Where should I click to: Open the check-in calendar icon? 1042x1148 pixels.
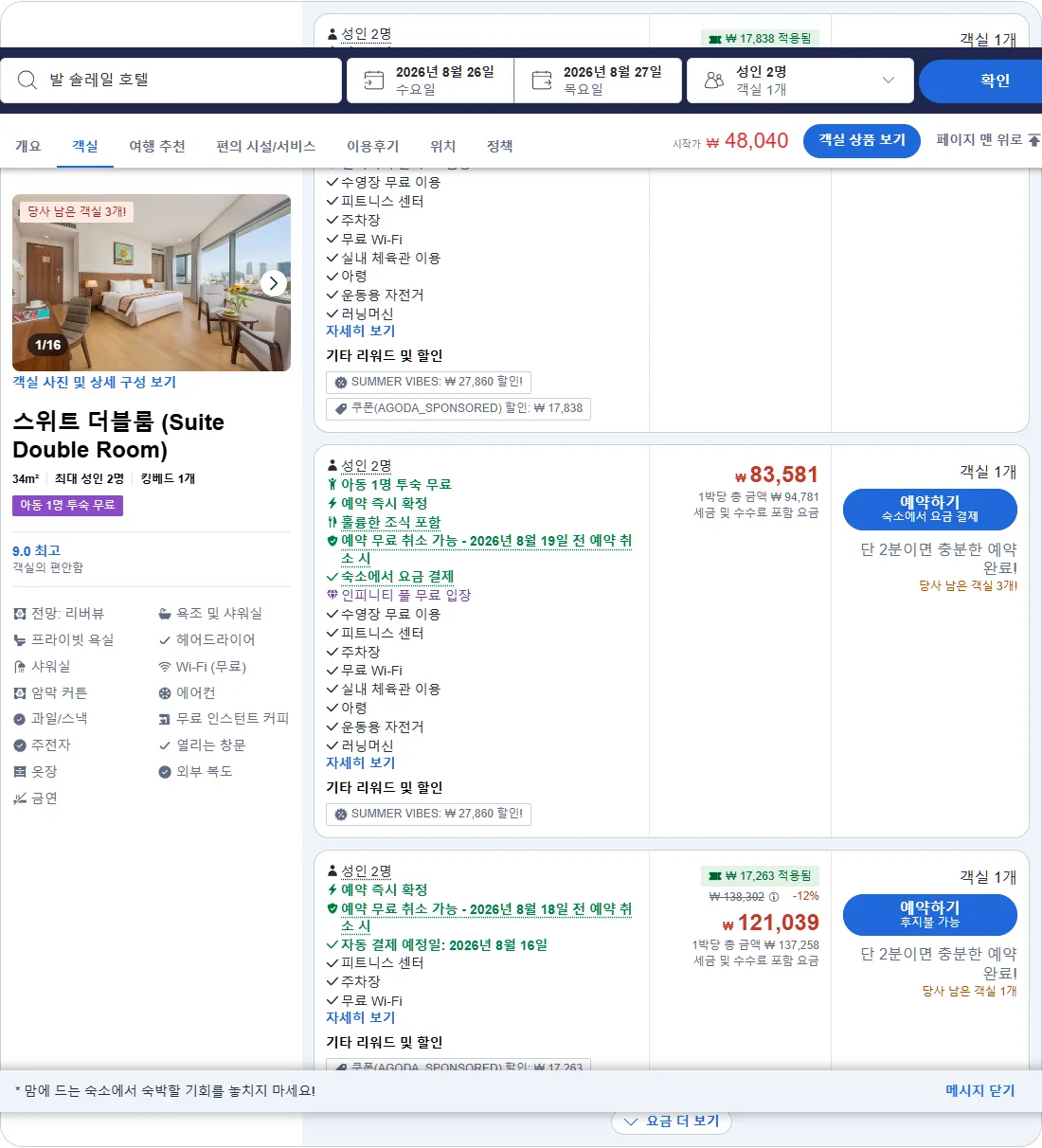point(374,81)
